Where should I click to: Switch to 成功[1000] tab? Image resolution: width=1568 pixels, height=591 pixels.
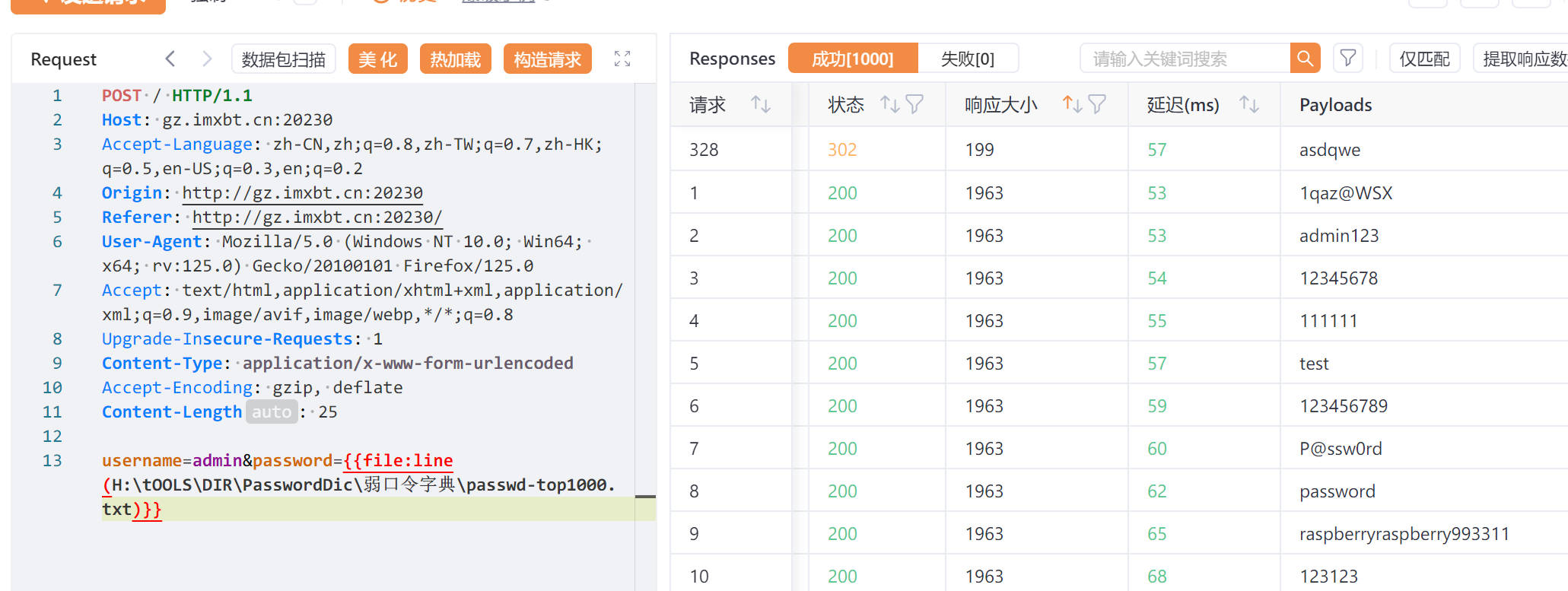853,59
